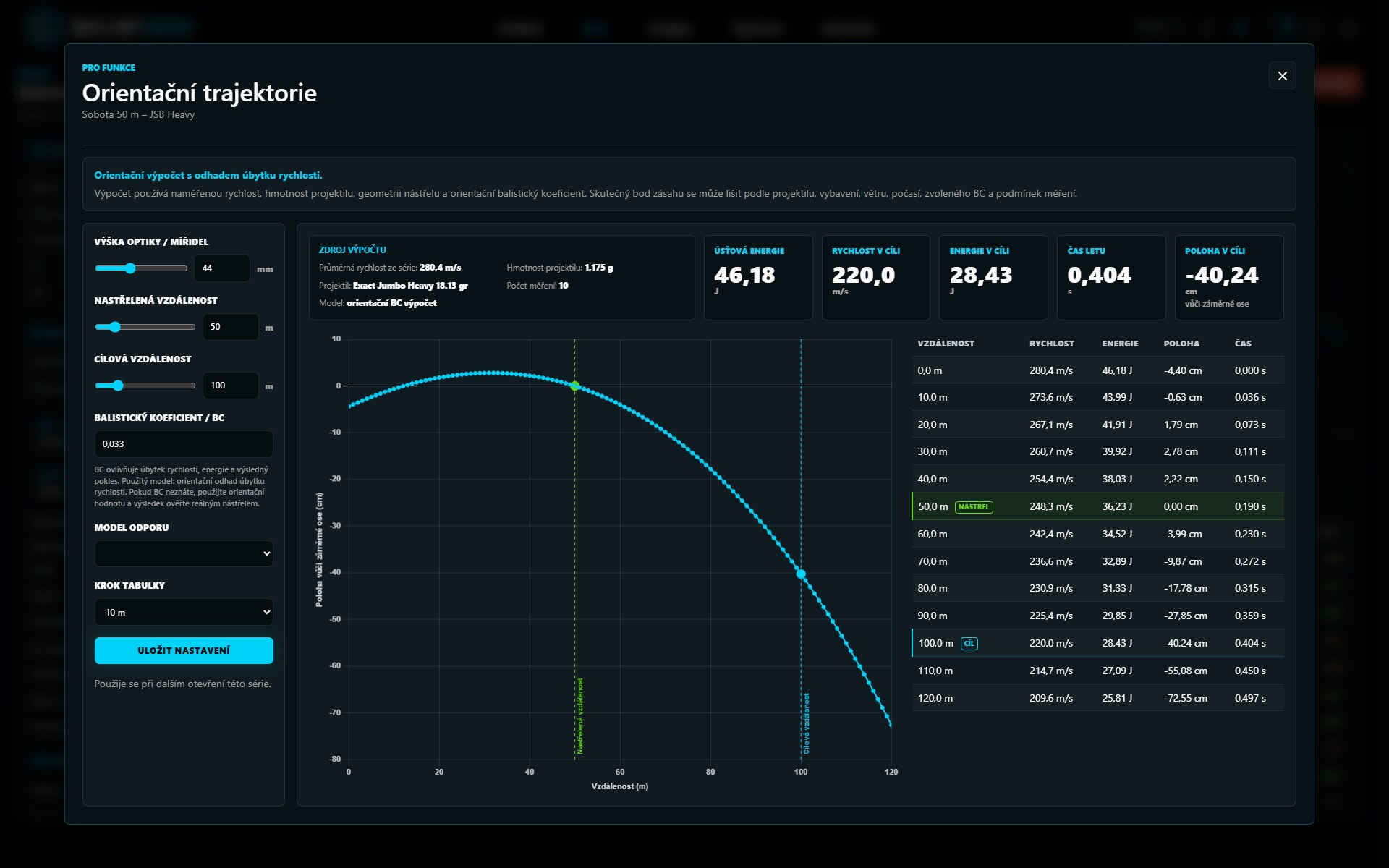Viewport: 1389px width, 868px height.
Task: Click the Nastřelená vzdálenost slider handle
Action: pos(114,327)
